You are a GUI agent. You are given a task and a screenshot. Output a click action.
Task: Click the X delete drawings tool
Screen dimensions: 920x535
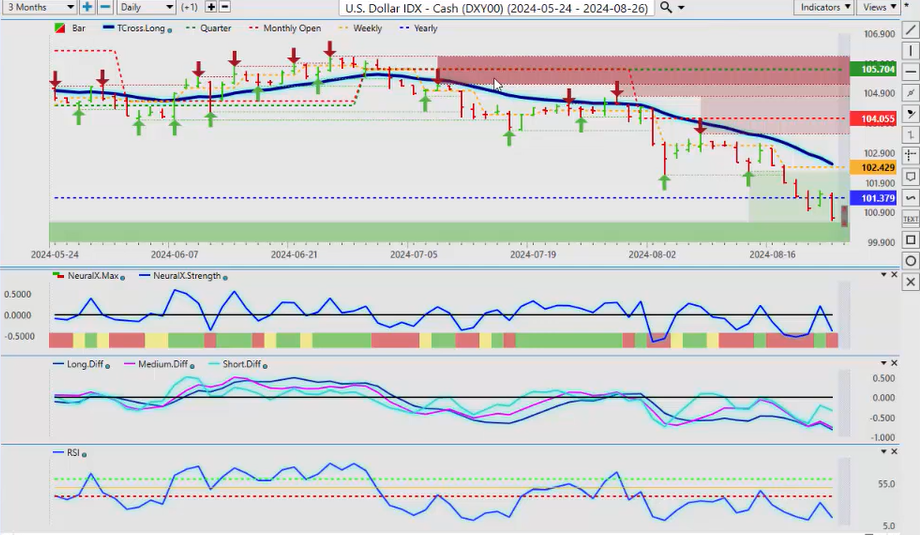[x=910, y=282]
